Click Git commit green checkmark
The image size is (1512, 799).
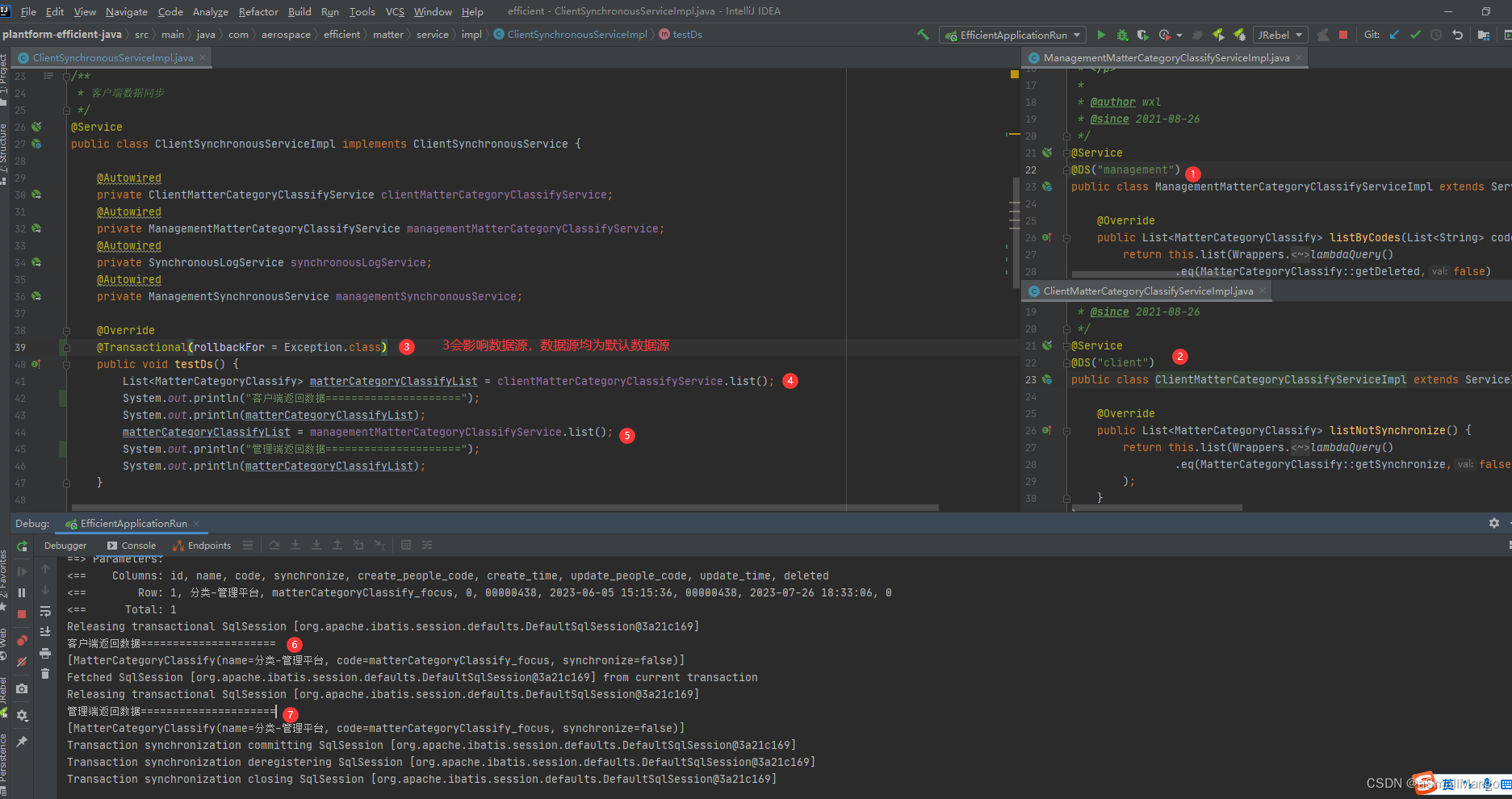1415,35
